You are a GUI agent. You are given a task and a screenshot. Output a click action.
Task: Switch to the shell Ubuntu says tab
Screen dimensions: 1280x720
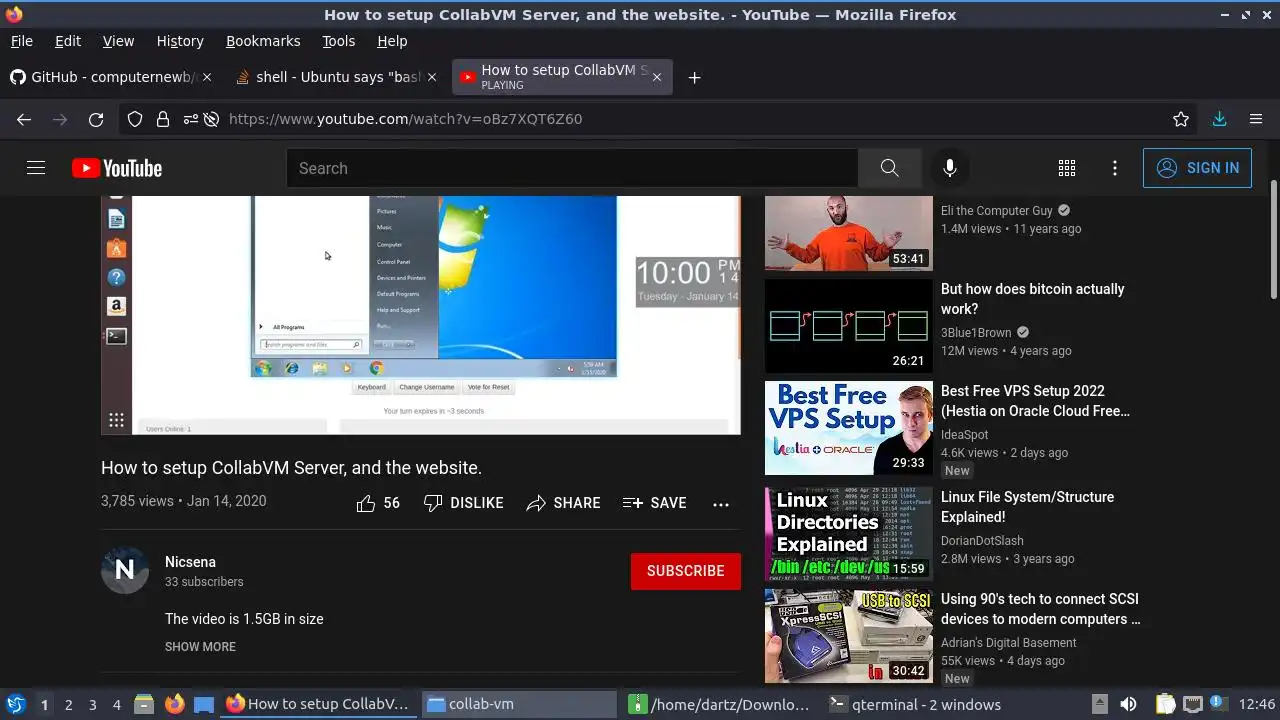click(x=337, y=77)
